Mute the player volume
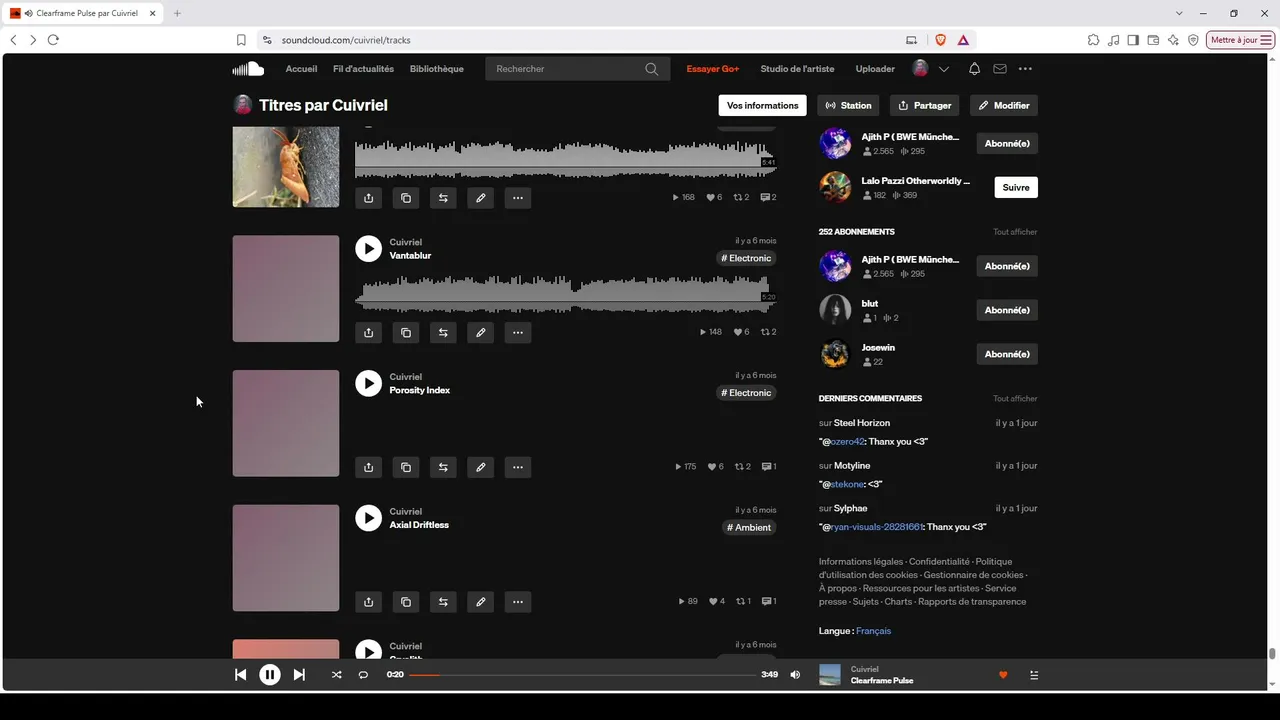Image resolution: width=1280 pixels, height=720 pixels. point(795,675)
